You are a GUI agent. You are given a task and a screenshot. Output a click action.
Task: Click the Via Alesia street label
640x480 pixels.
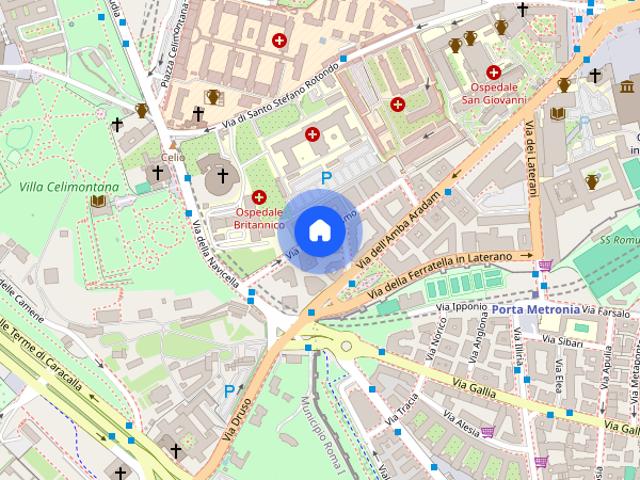click(461, 424)
